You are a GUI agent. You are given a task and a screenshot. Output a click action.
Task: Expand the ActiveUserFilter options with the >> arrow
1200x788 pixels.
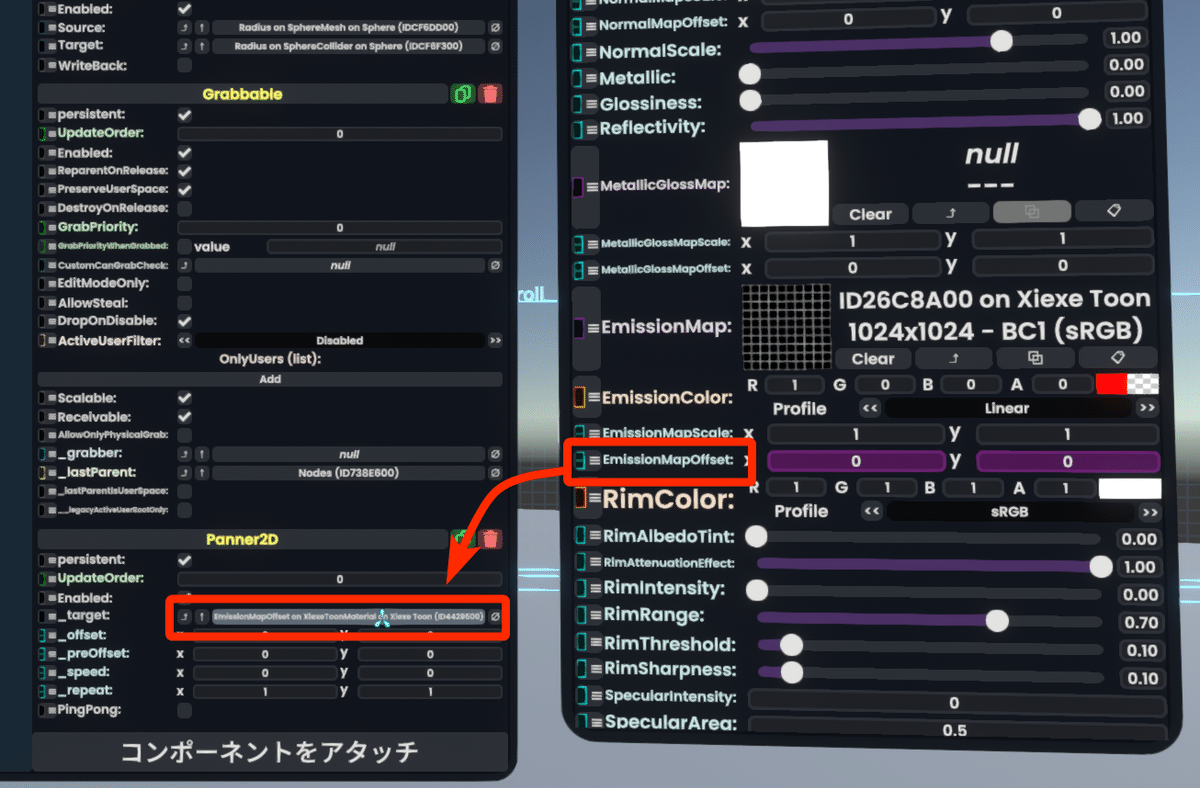[x=494, y=340]
